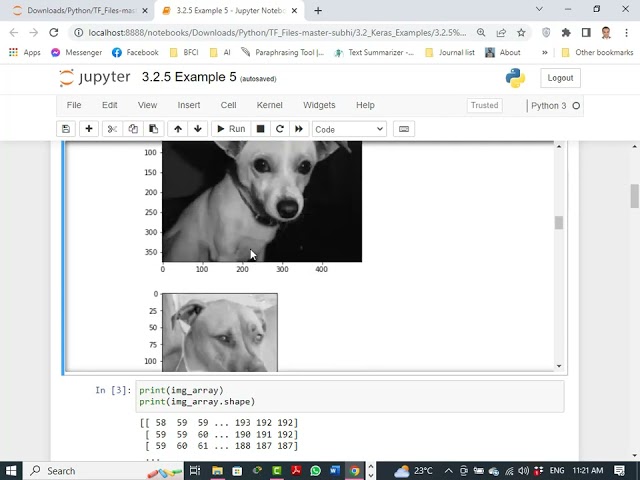Image resolution: width=640 pixels, height=480 pixels.
Task: Reload the current page
Action: (53, 33)
